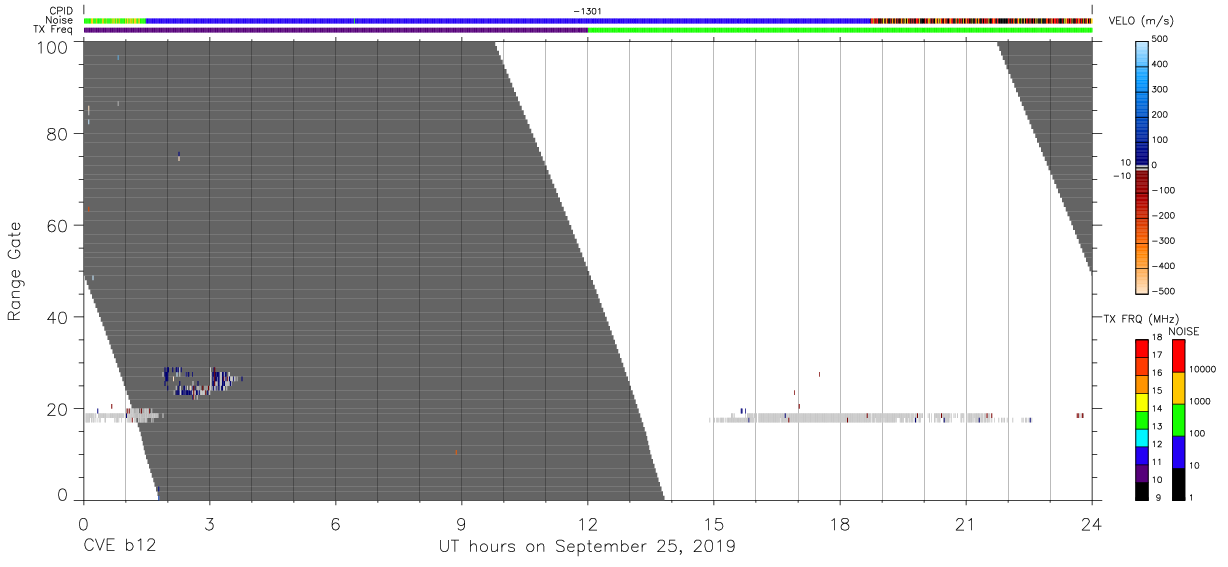Click the blue 10 swatch in NOISE legend
The image size is (1228, 567).
tap(1177, 452)
